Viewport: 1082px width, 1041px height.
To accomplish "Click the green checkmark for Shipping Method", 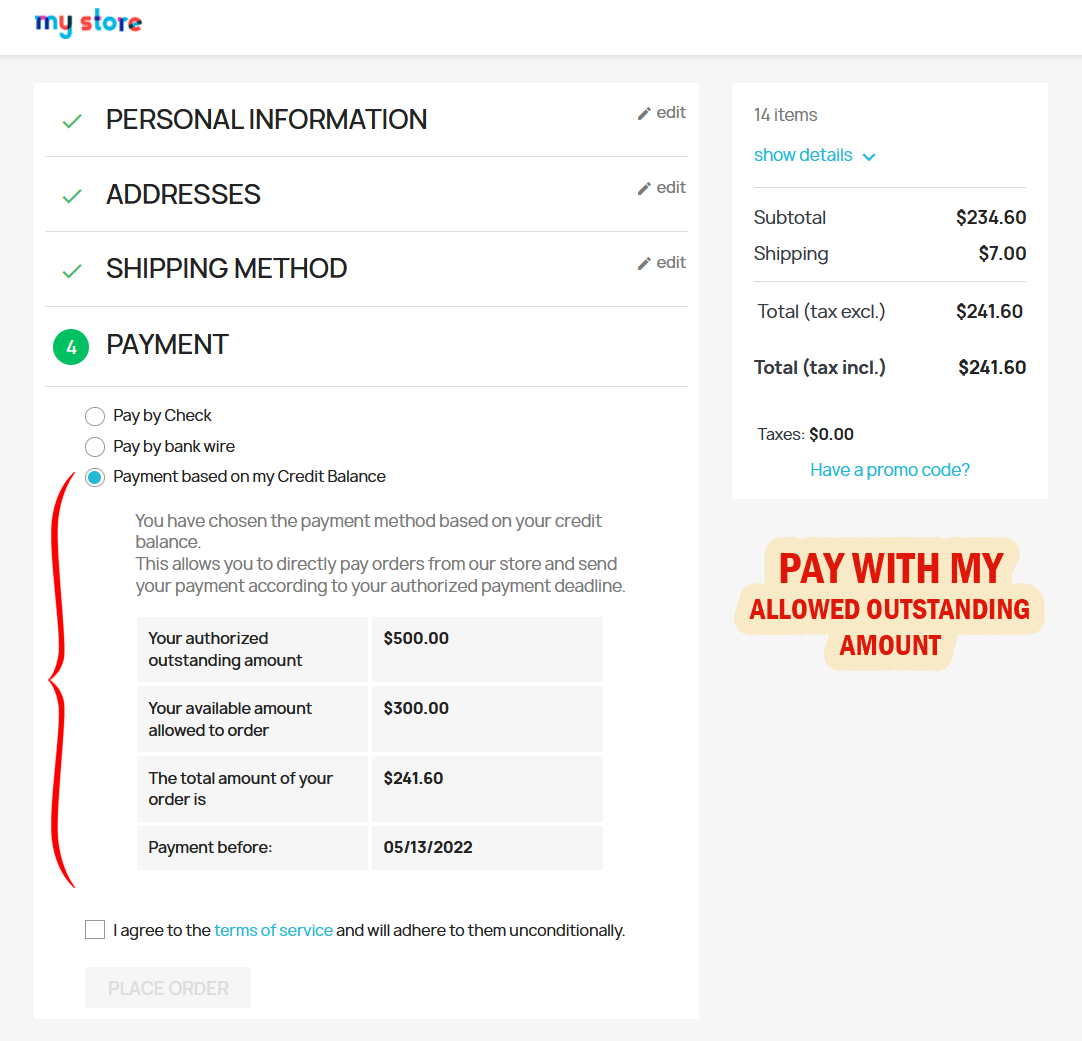I will (x=72, y=270).
